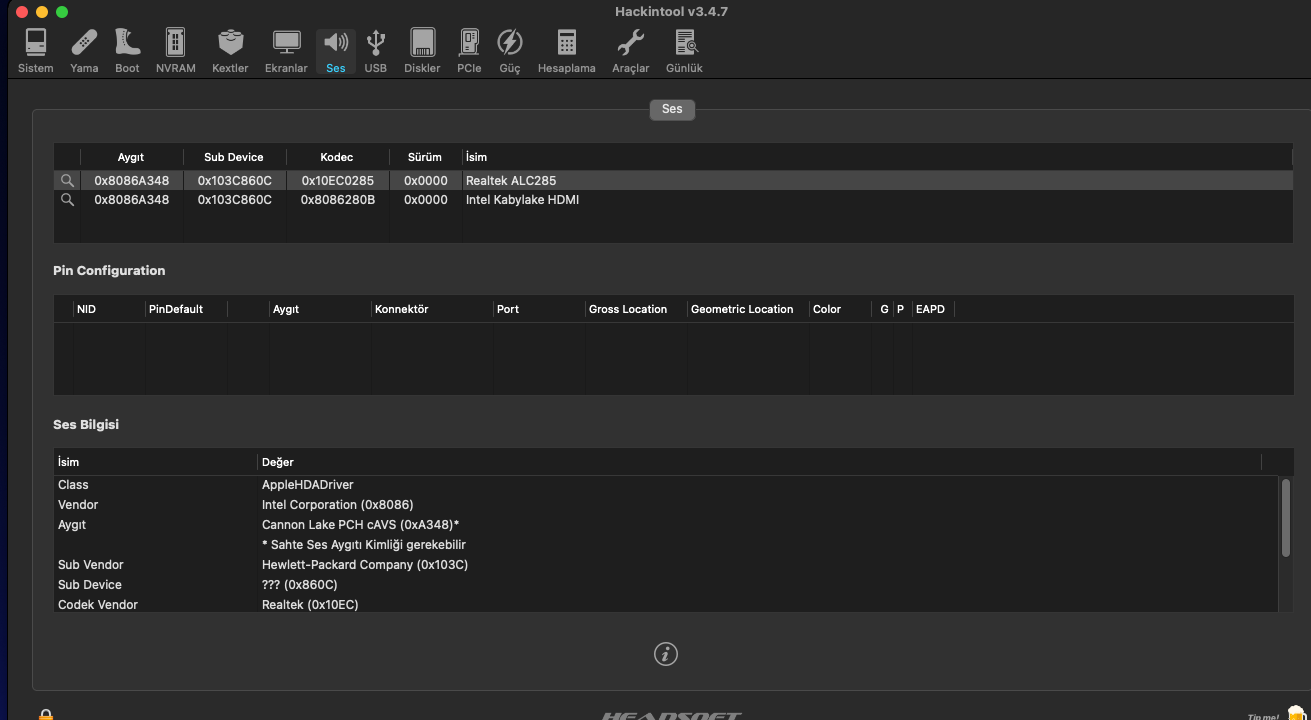Open the Kextler section

[x=230, y=50]
